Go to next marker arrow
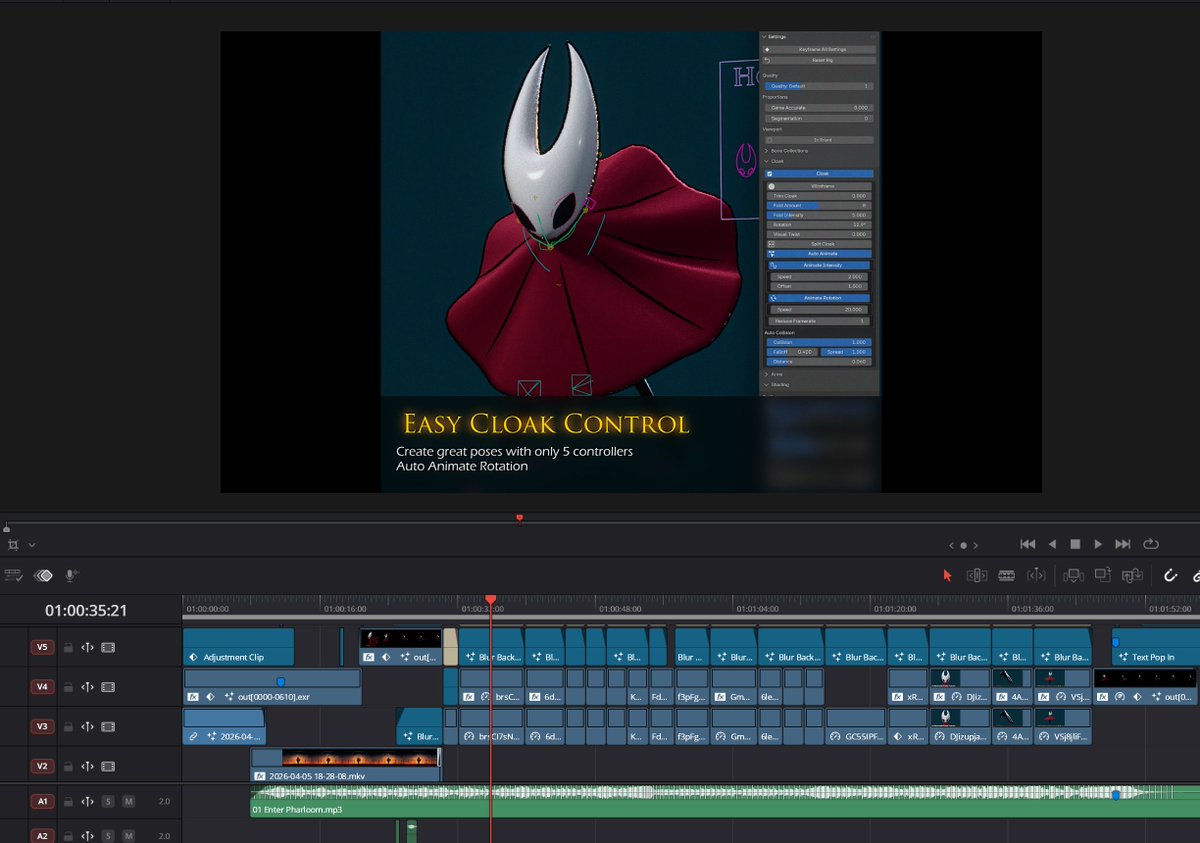1200x843 pixels. (x=975, y=545)
